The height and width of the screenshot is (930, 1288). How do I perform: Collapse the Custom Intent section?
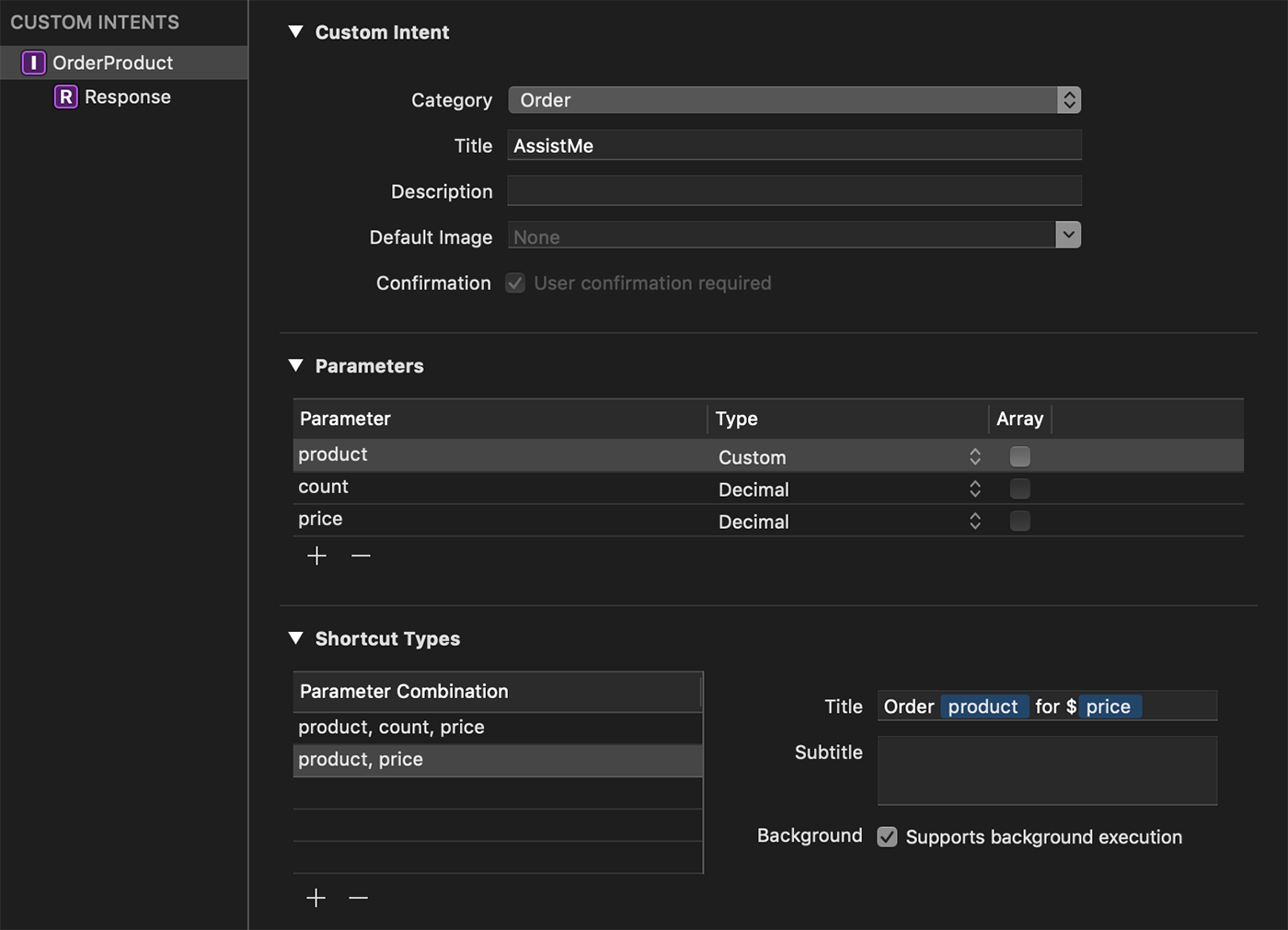point(295,32)
